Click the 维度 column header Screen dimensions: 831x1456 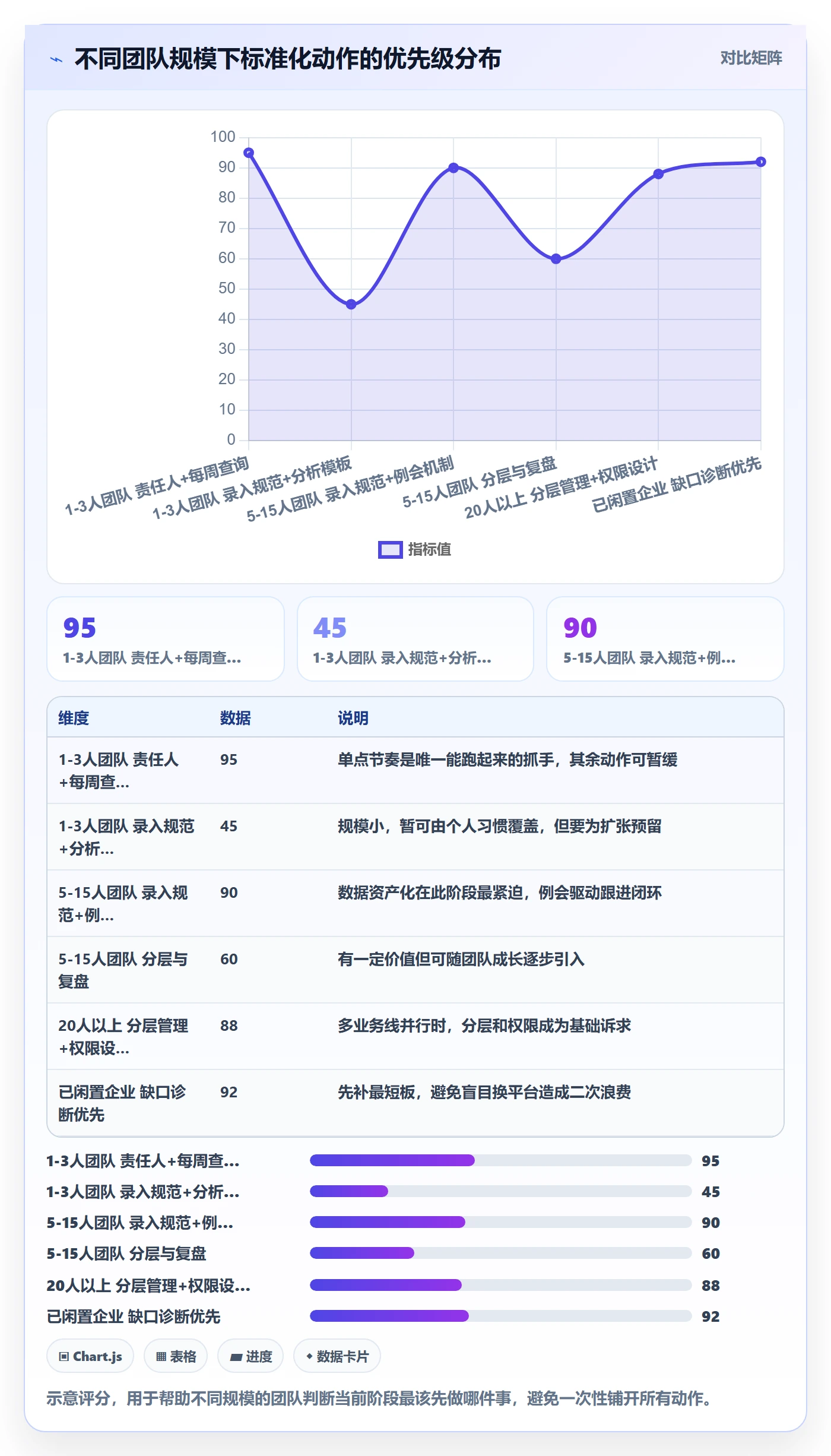tap(74, 718)
